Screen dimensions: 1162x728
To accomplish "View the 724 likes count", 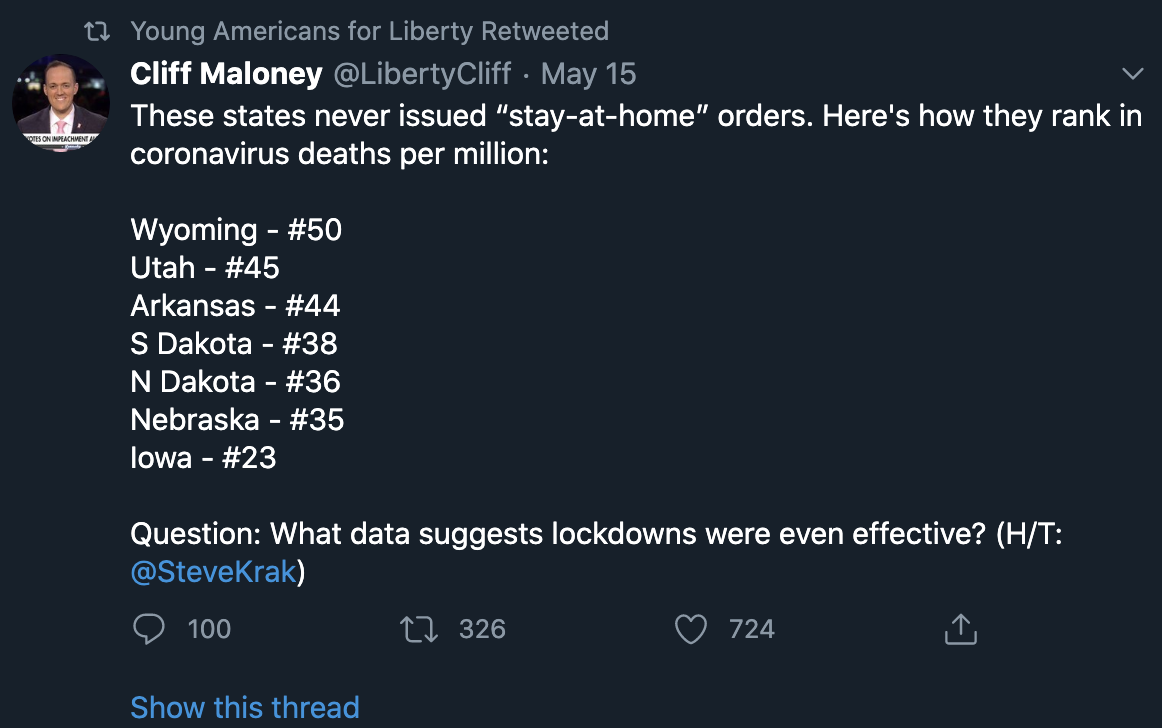I will [751, 629].
